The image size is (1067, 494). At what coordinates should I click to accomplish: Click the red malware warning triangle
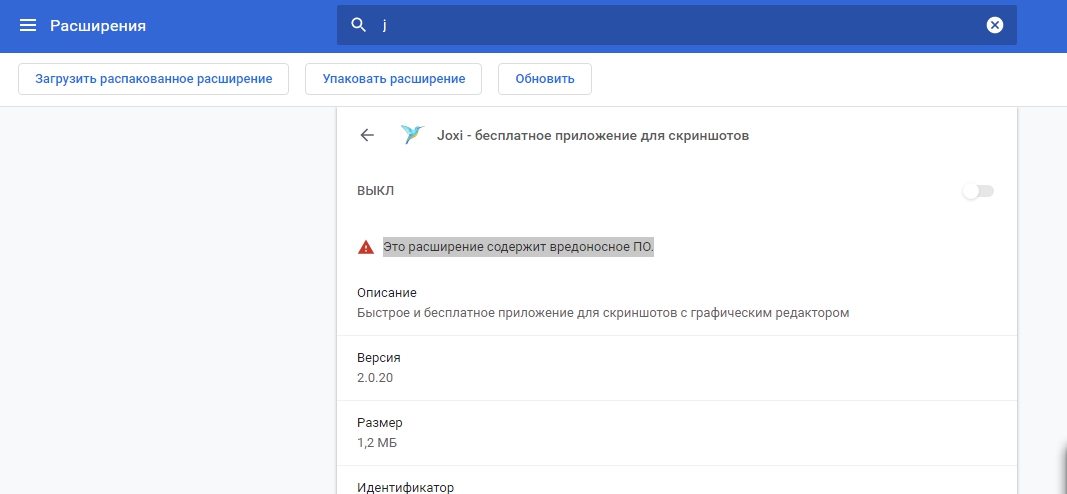tap(366, 247)
